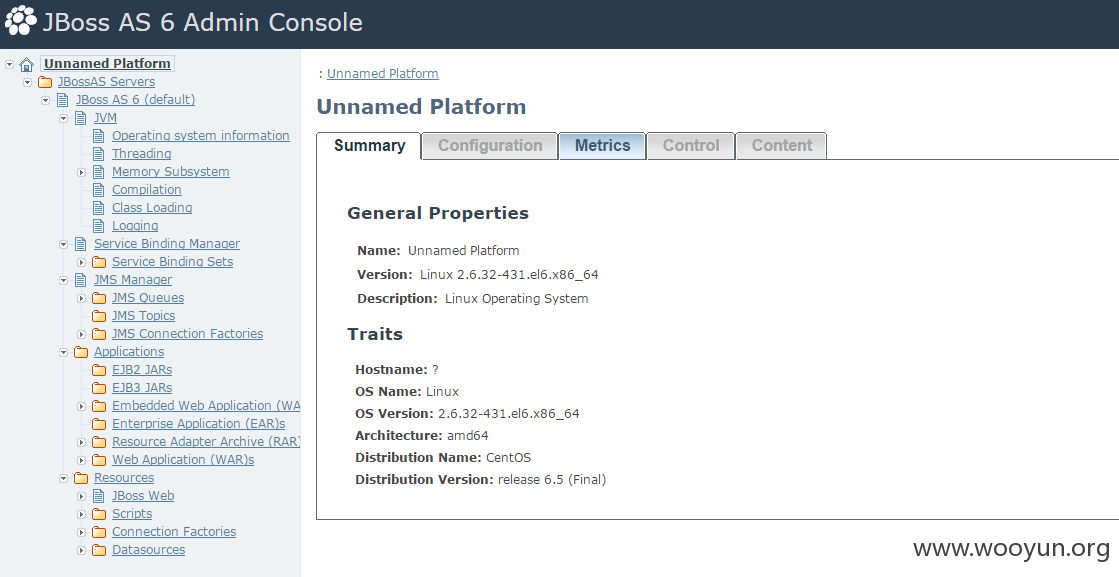
Task: Open the Threading link
Action: click(141, 153)
